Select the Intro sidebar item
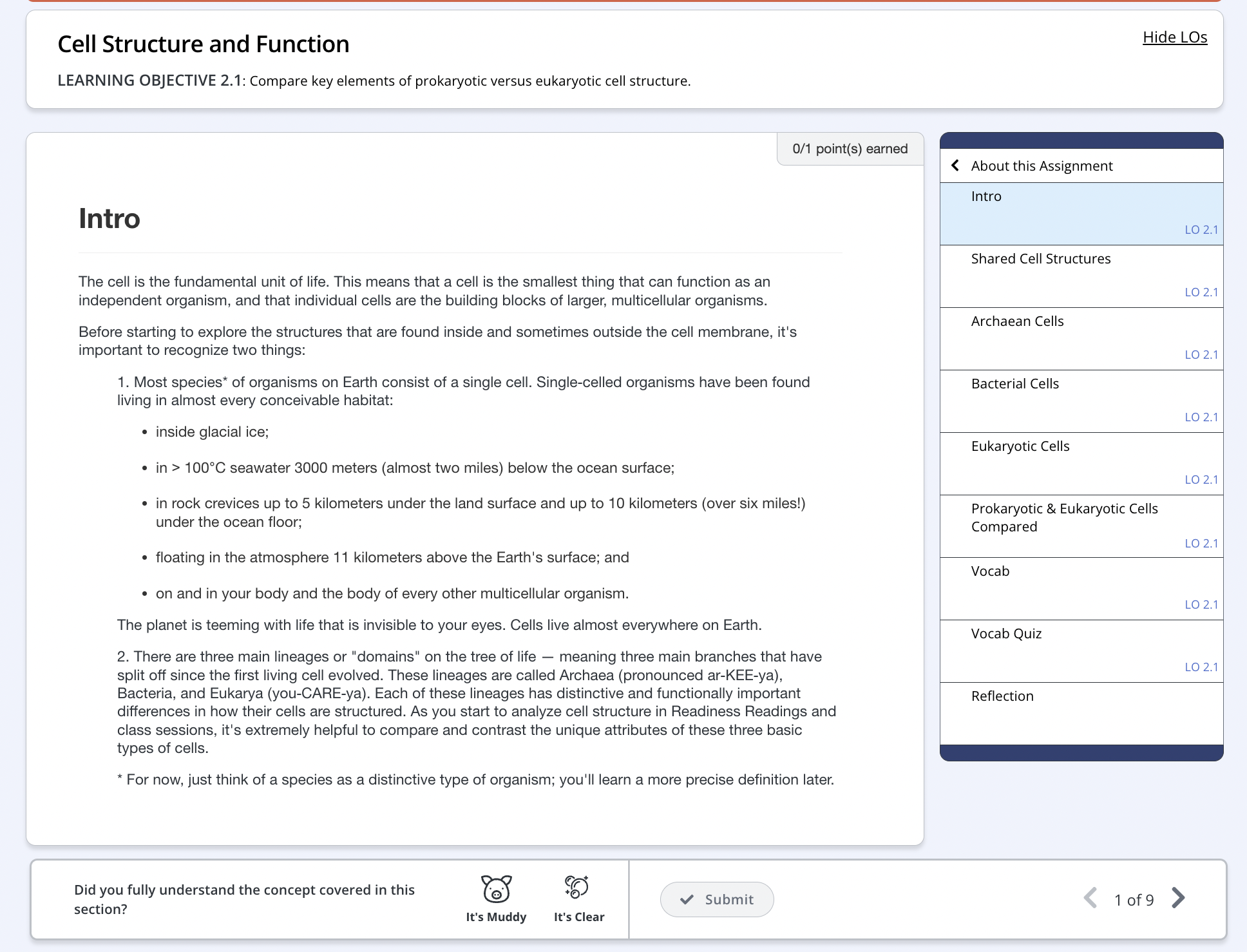The height and width of the screenshot is (952, 1247). (986, 196)
